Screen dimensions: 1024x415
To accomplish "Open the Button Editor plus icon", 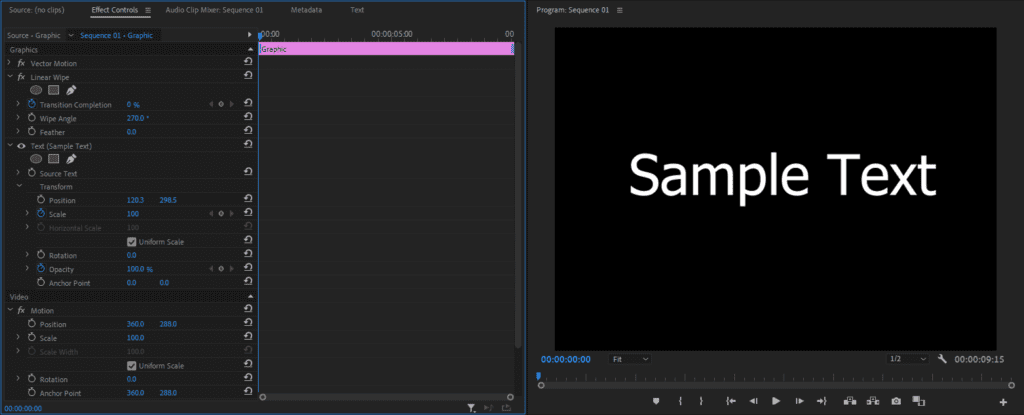I will (x=1003, y=402).
